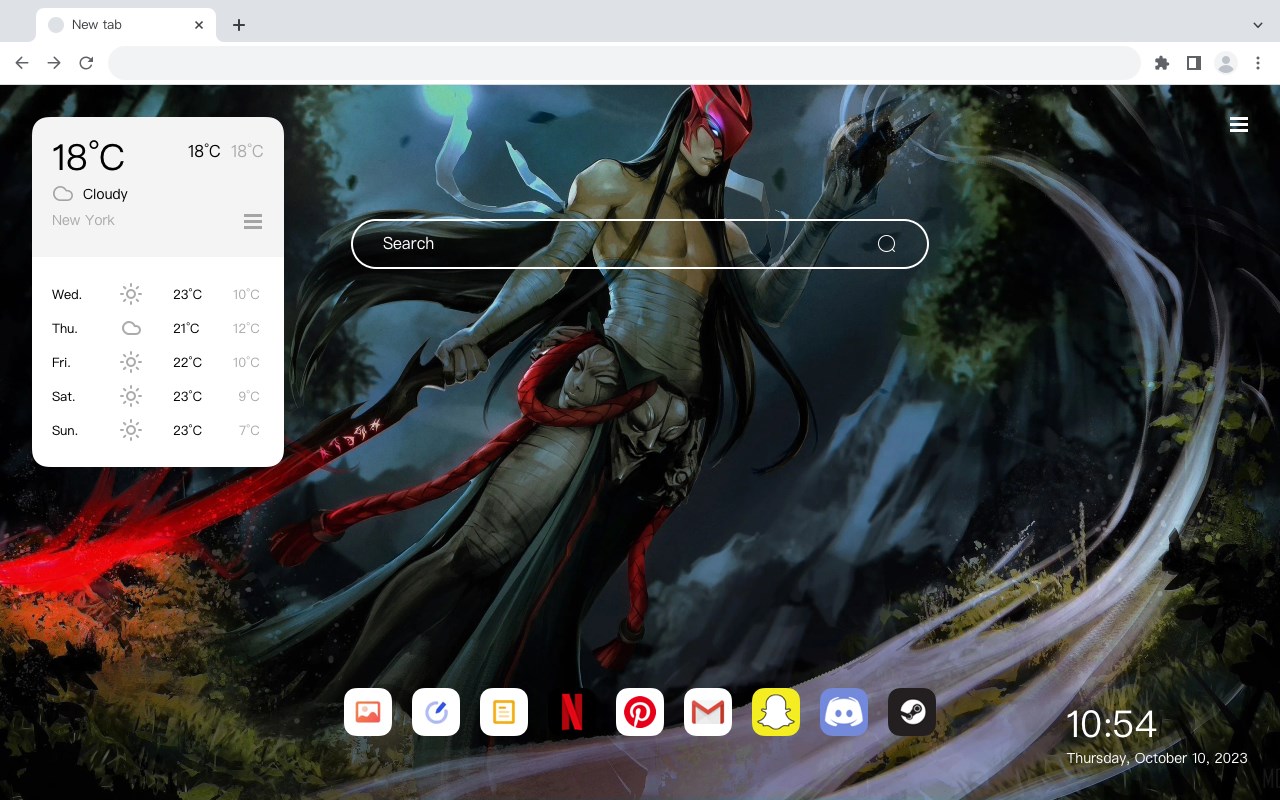Viewport: 1280px width, 800px height.
Task: Open the weather widget menu icon
Action: [253, 221]
